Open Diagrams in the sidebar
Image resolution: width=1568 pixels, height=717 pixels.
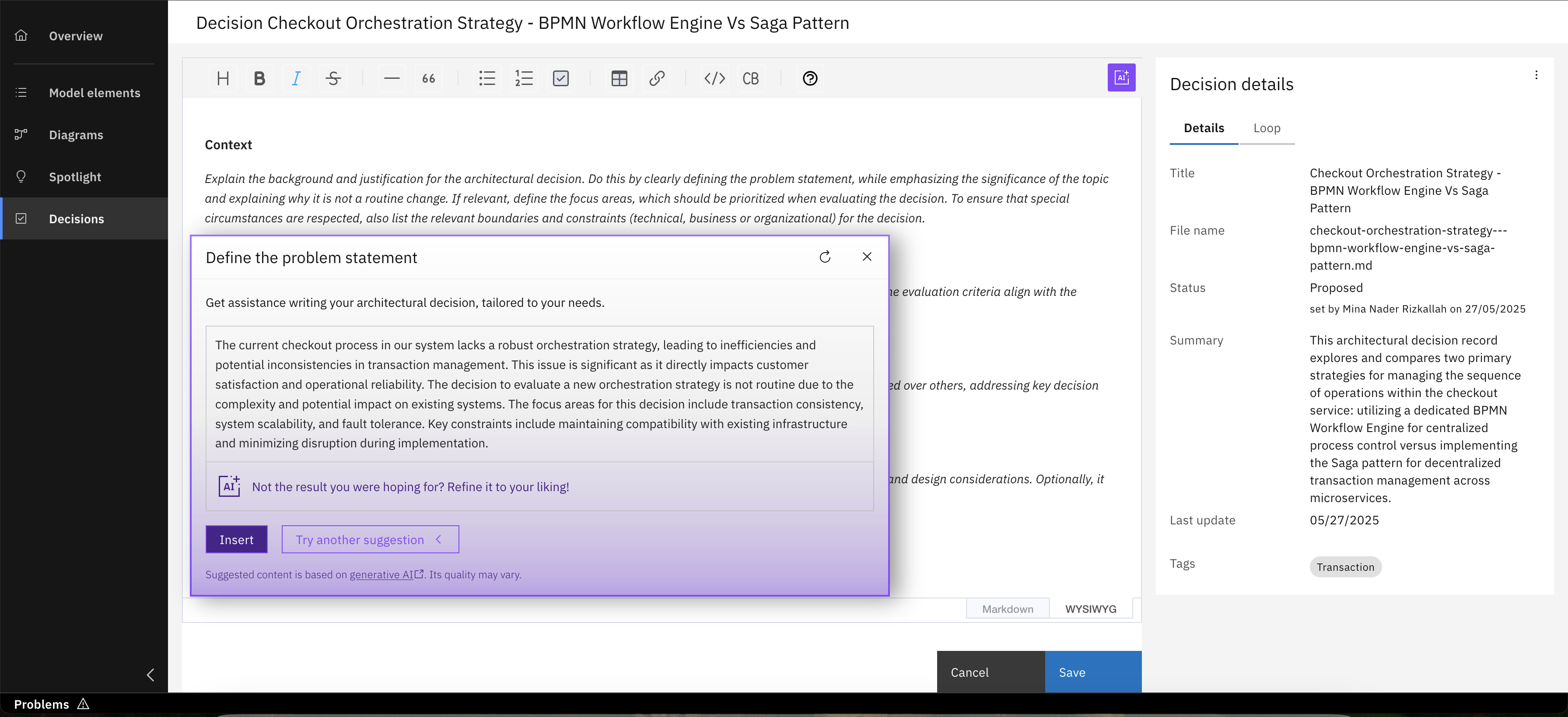76,135
